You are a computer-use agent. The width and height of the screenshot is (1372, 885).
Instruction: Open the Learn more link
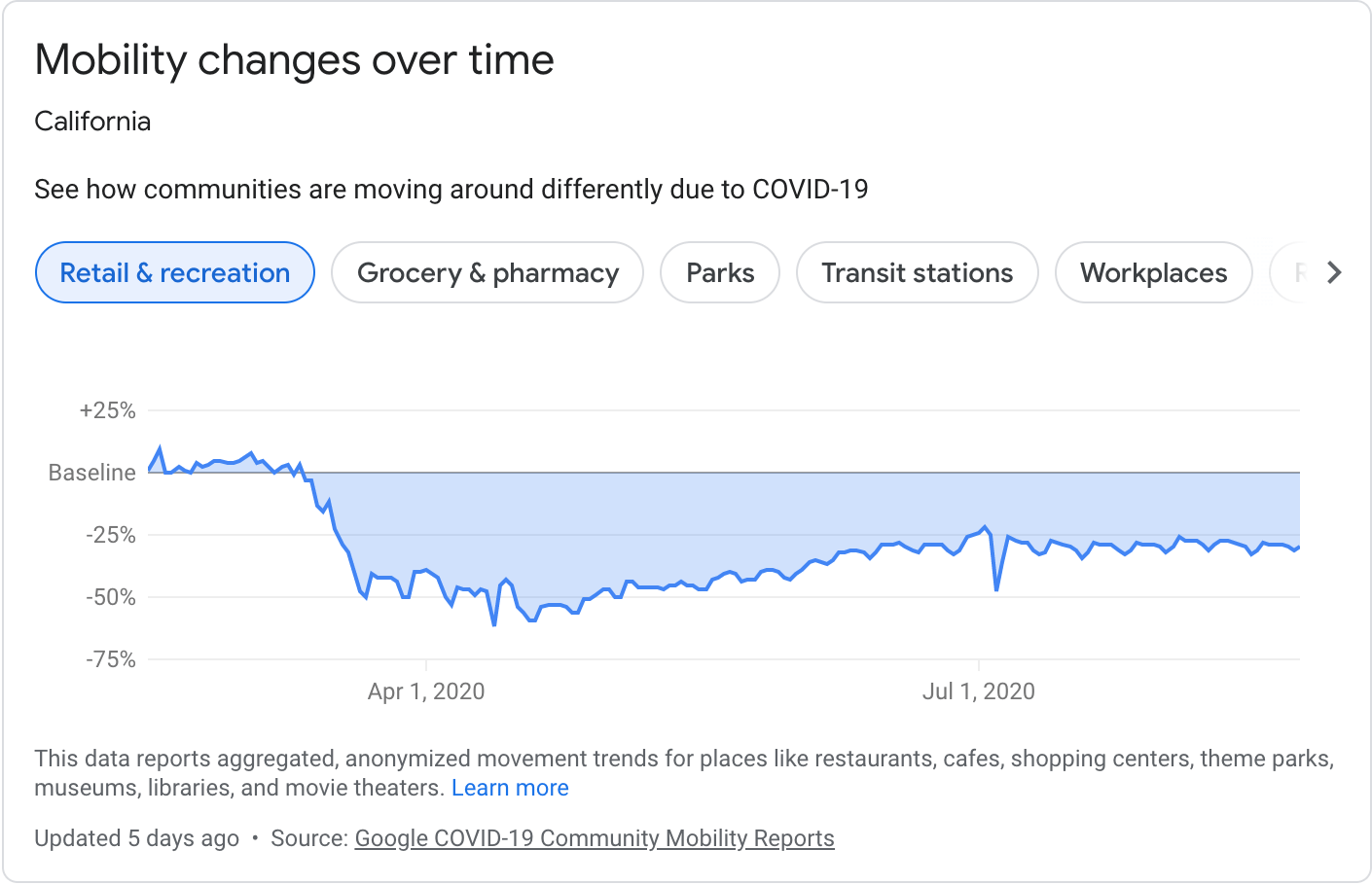click(x=510, y=788)
